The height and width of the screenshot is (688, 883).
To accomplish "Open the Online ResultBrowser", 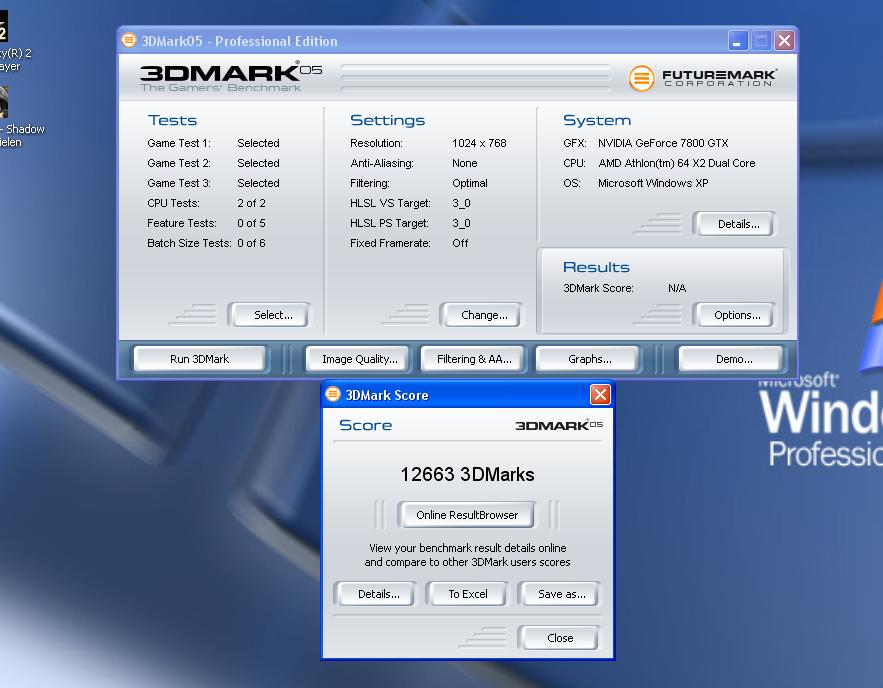I will coord(467,515).
